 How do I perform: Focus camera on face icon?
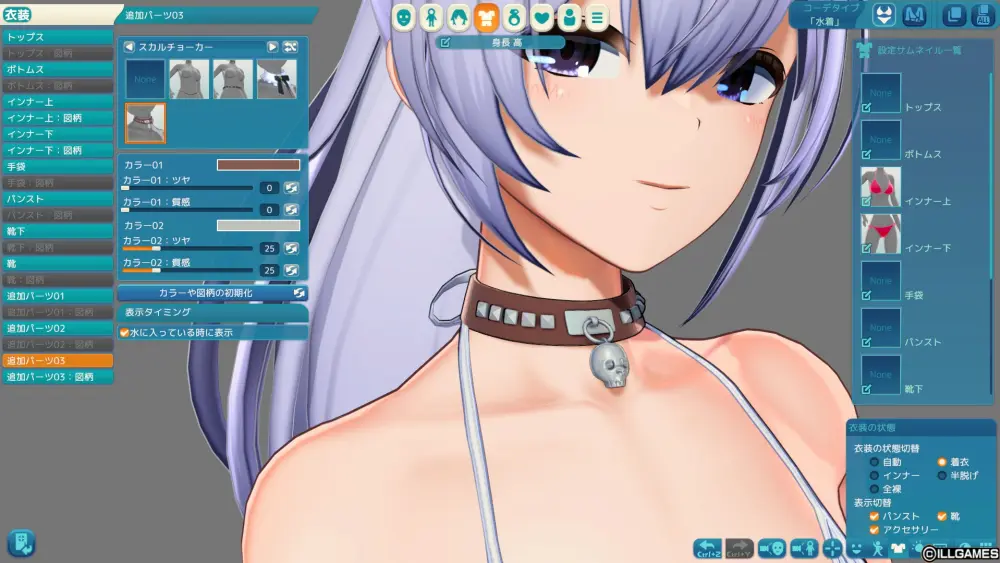coord(772,548)
